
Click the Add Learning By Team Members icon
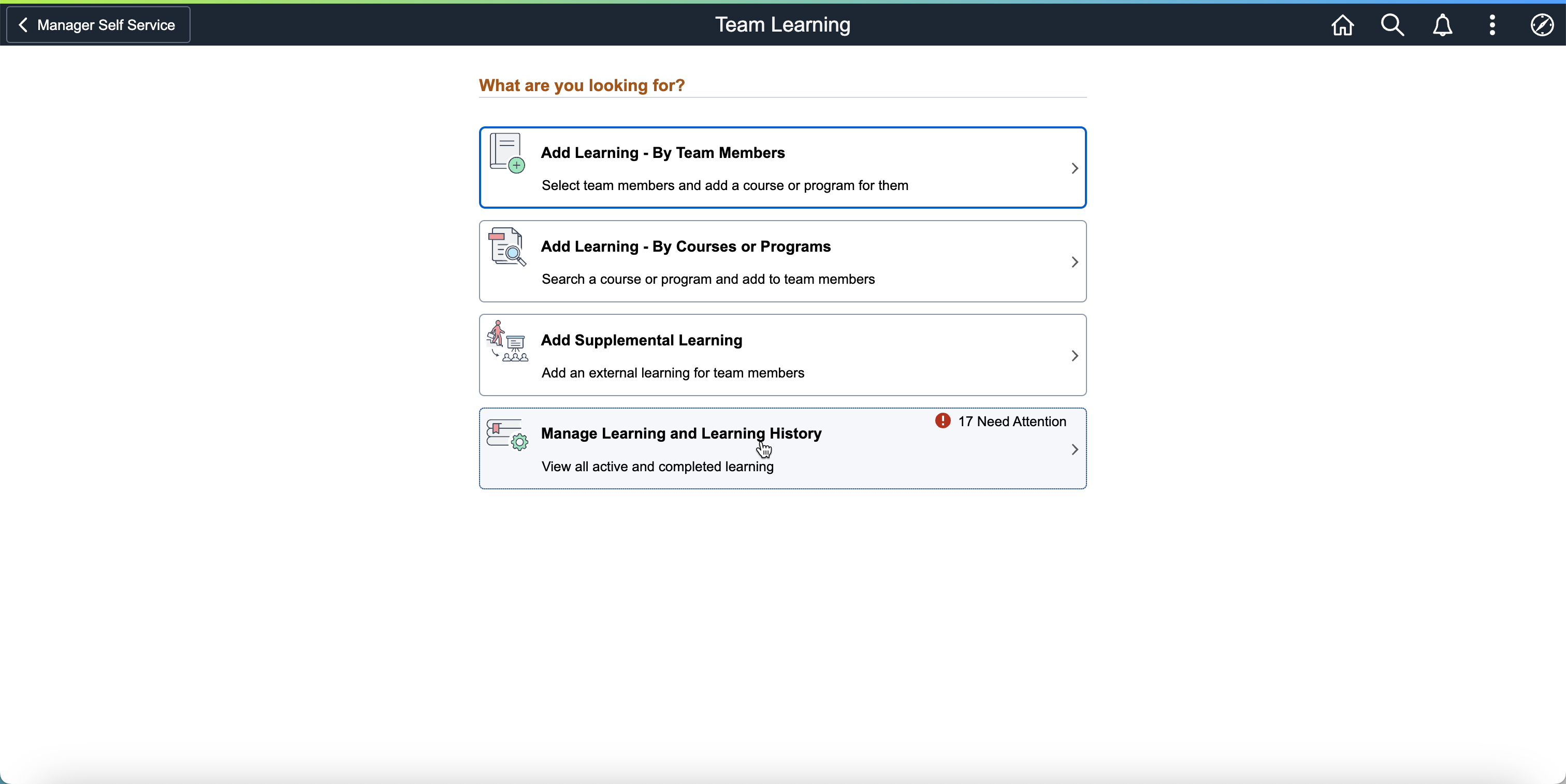pyautogui.click(x=507, y=153)
